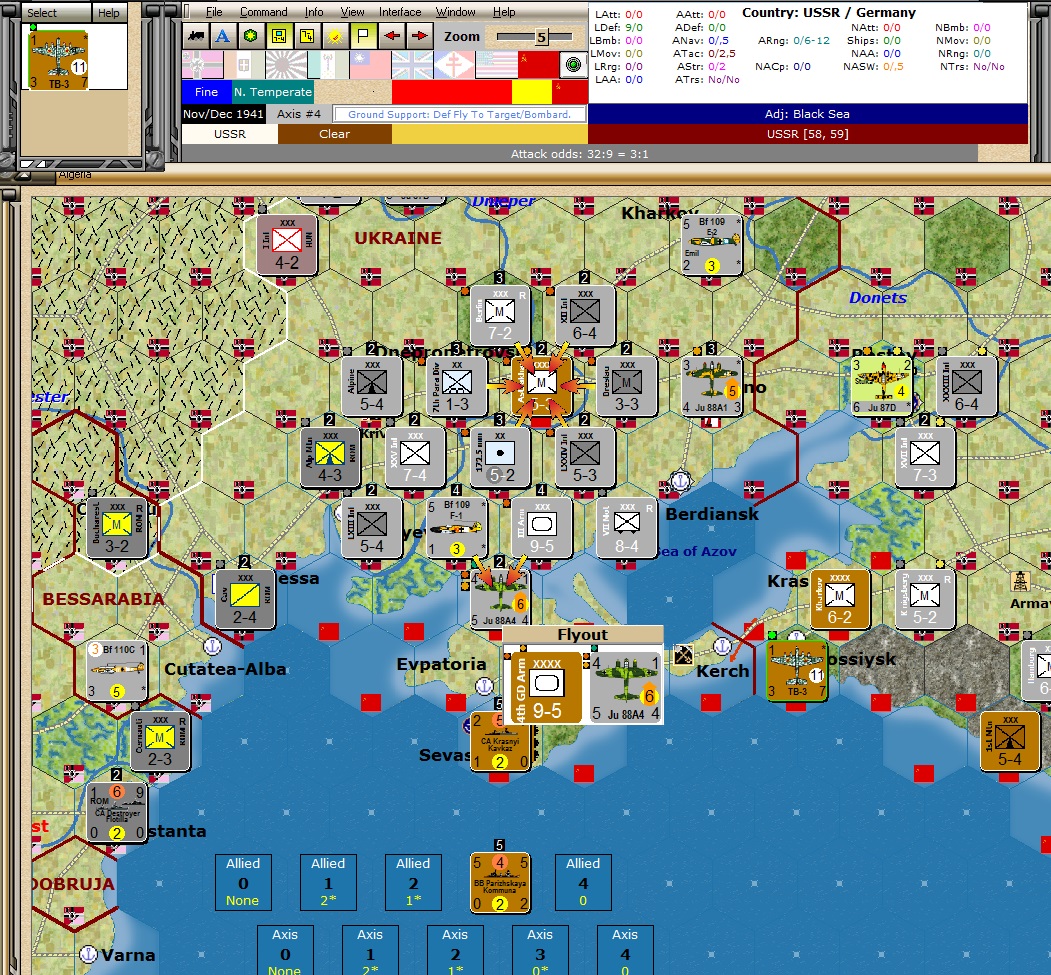Open the View menu
1051x975 pixels.
point(352,12)
